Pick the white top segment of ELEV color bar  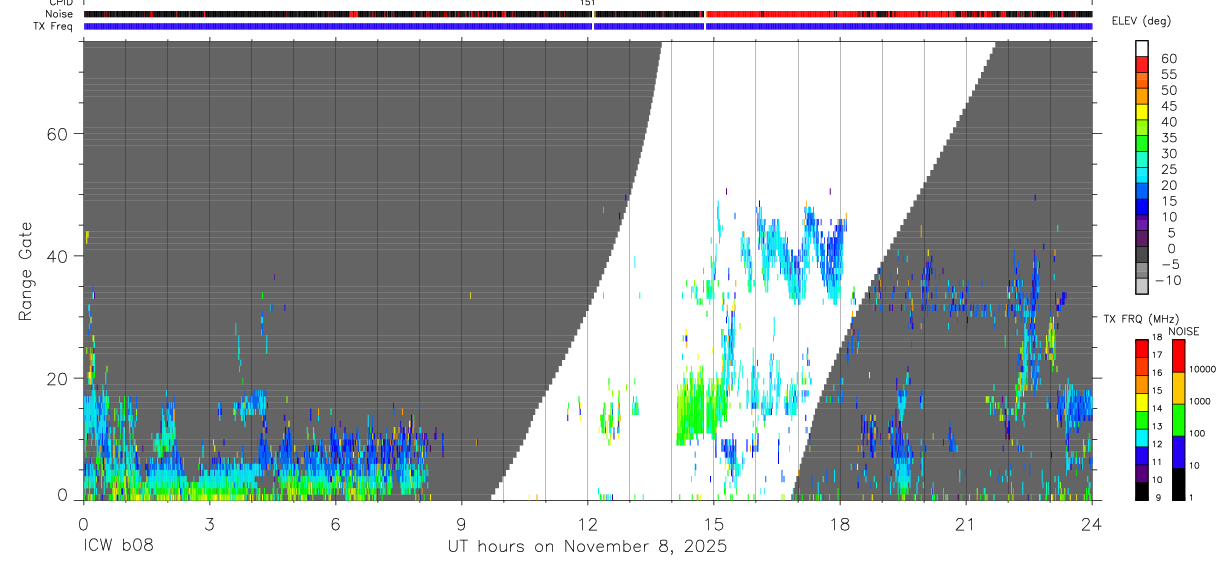click(1142, 47)
